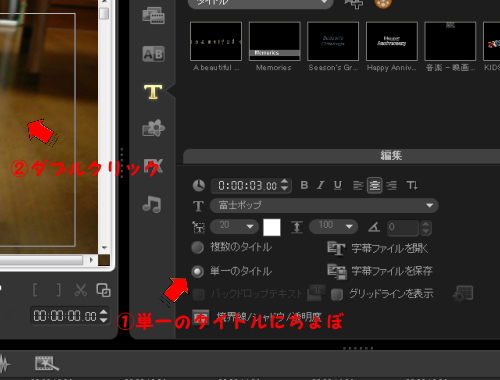The width and height of the screenshot is (500, 380).
Task: Toggle Bold text formatting
Action: (304, 185)
